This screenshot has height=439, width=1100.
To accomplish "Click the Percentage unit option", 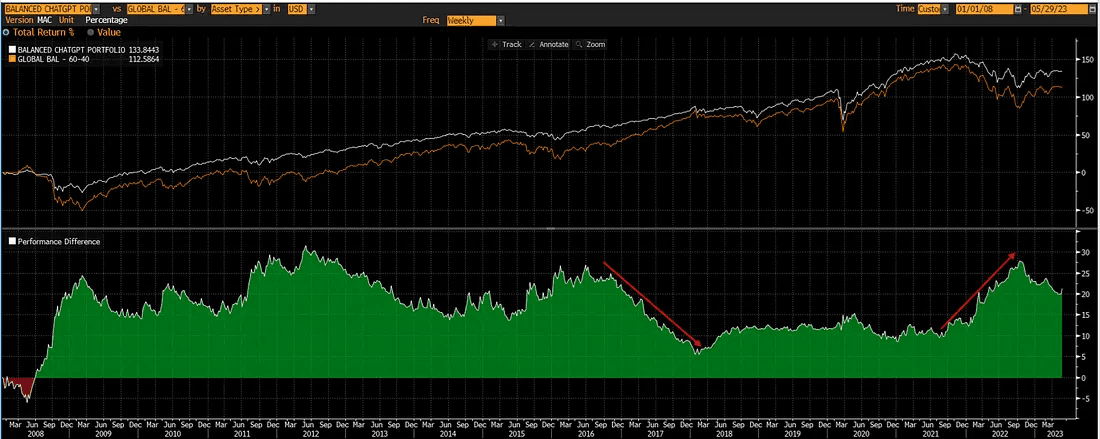I will [106, 20].
